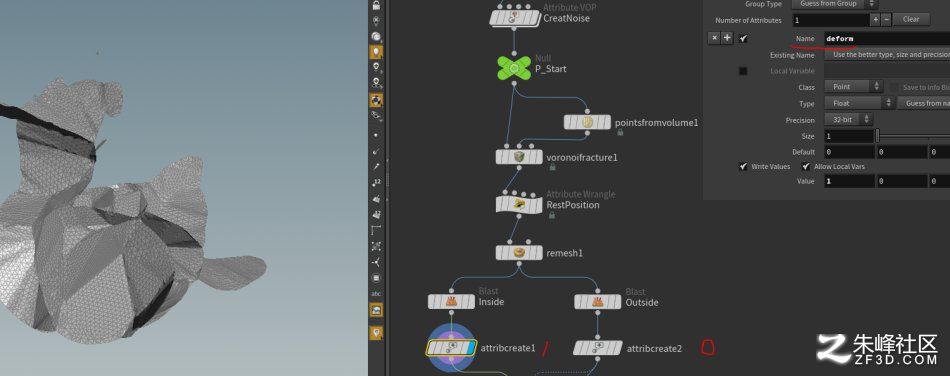Open the Precision 32-bit dropdown
The height and width of the screenshot is (376, 950).
[849, 120]
